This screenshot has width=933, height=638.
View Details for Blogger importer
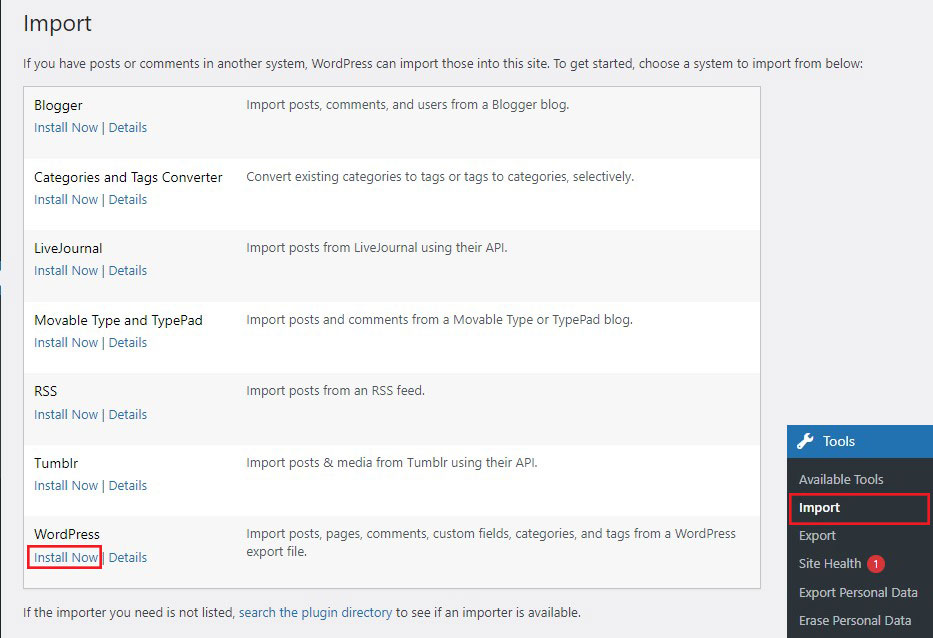(x=128, y=128)
